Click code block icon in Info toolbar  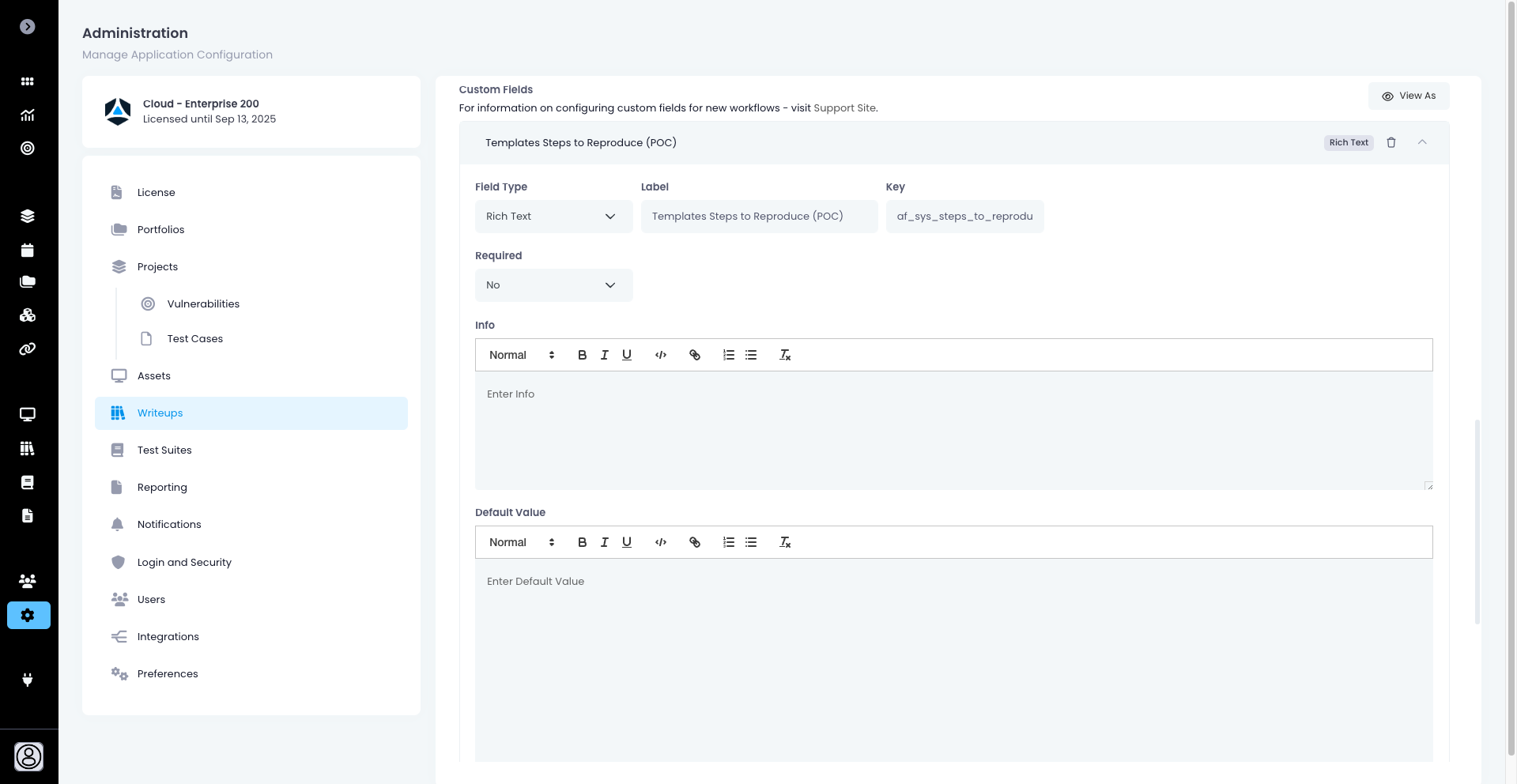coord(661,356)
